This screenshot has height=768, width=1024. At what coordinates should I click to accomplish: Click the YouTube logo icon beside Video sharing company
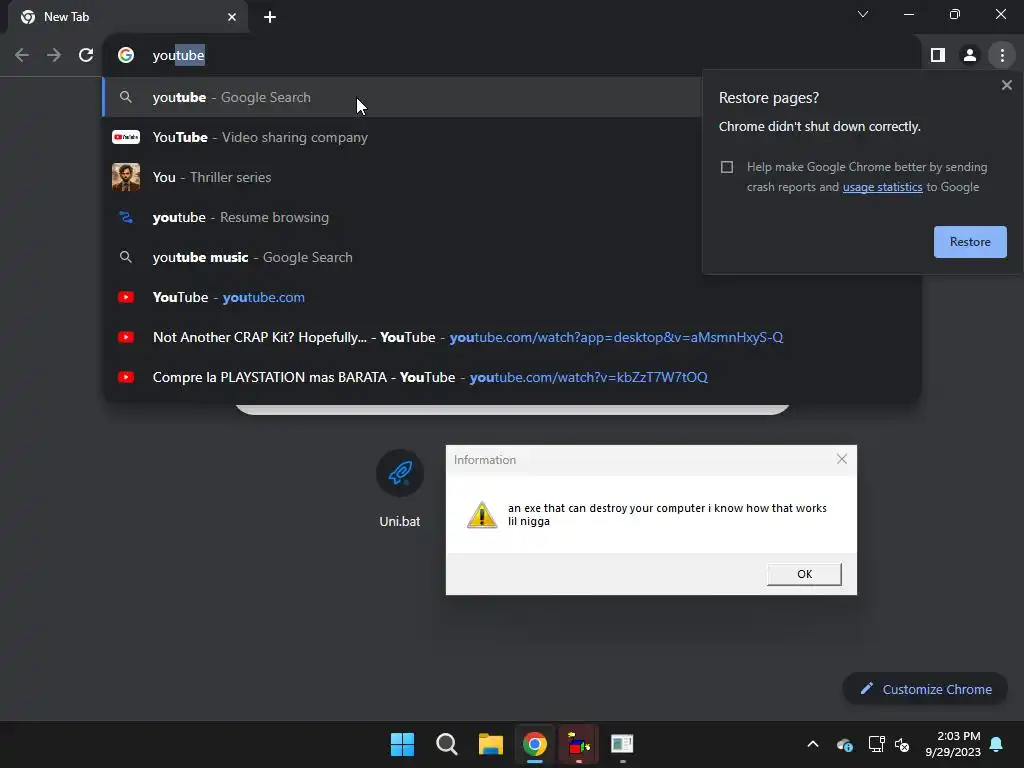126,137
